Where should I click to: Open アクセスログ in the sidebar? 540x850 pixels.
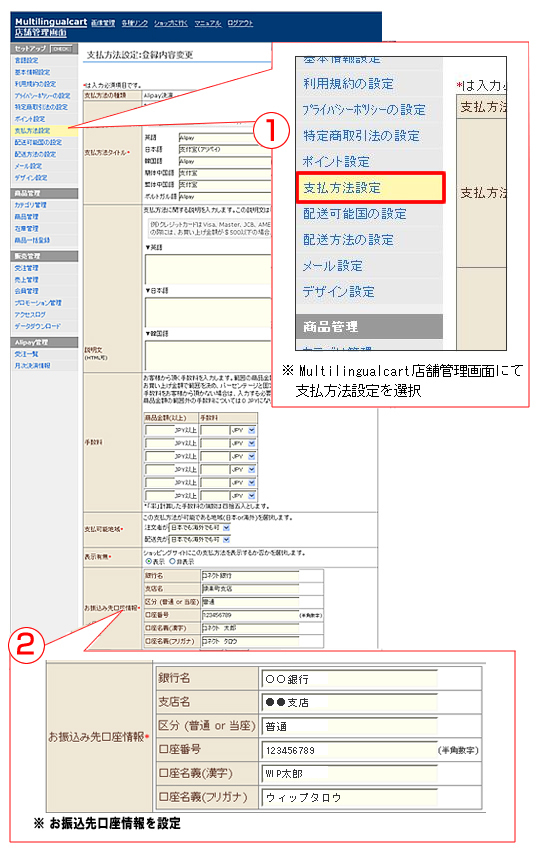point(30,314)
